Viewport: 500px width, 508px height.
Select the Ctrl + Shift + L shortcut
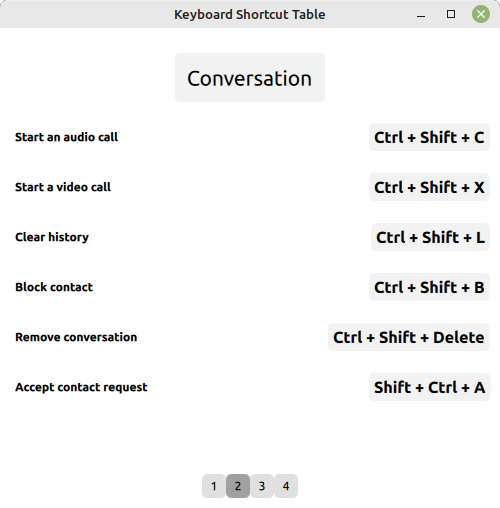coord(430,237)
